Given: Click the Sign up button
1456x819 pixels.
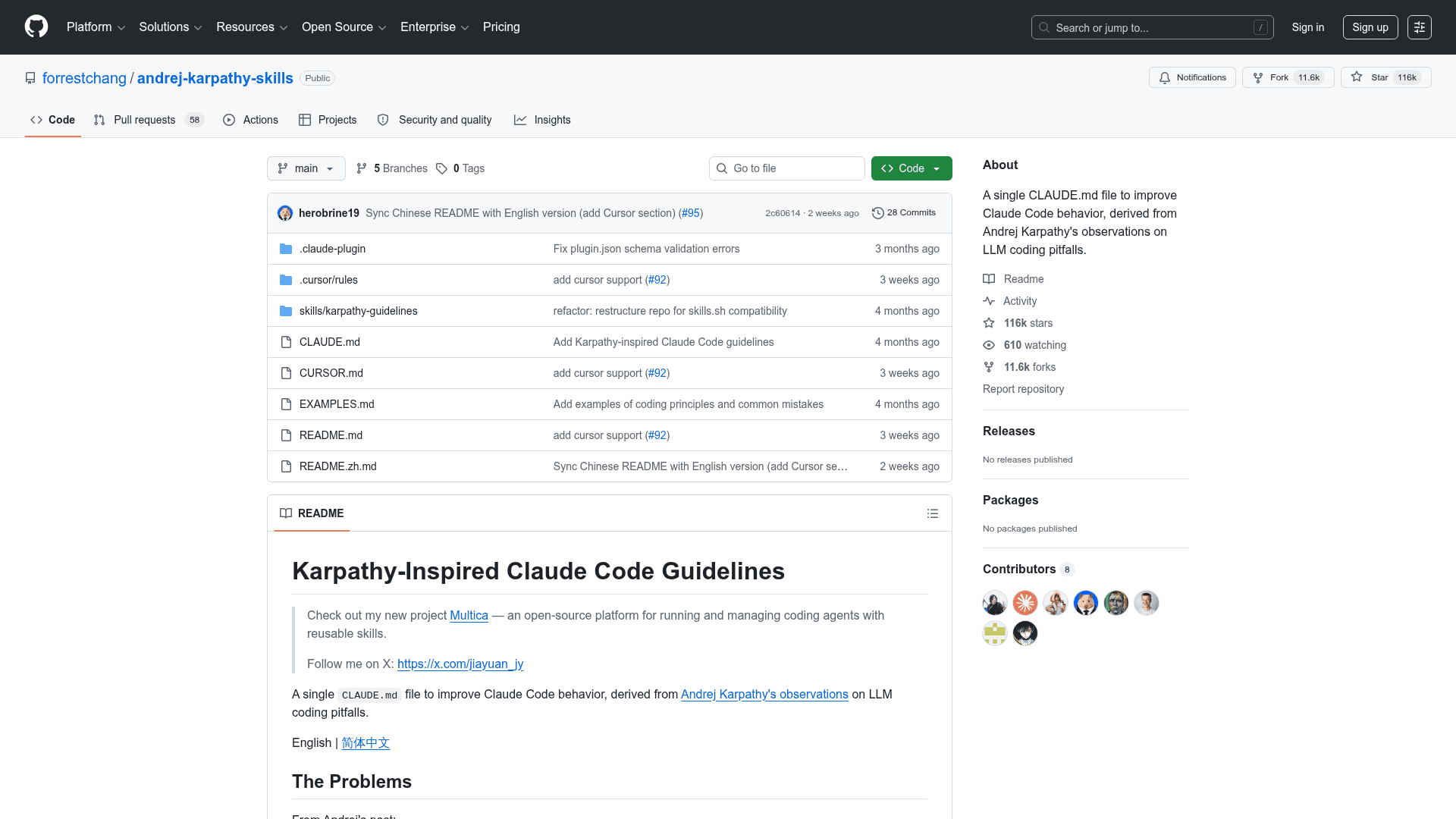Looking at the screenshot, I should click(x=1370, y=27).
